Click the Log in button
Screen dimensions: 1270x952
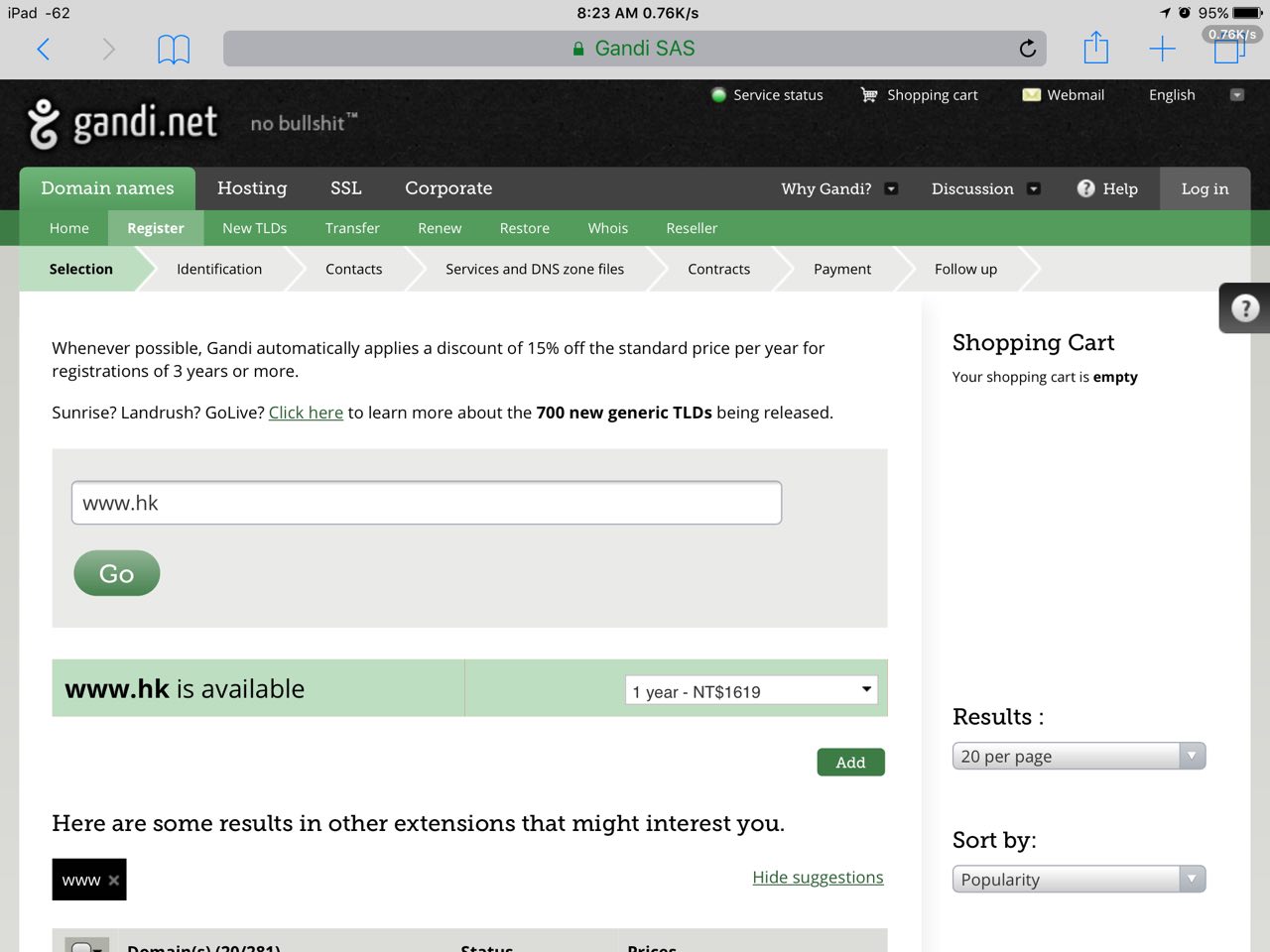(x=1205, y=188)
